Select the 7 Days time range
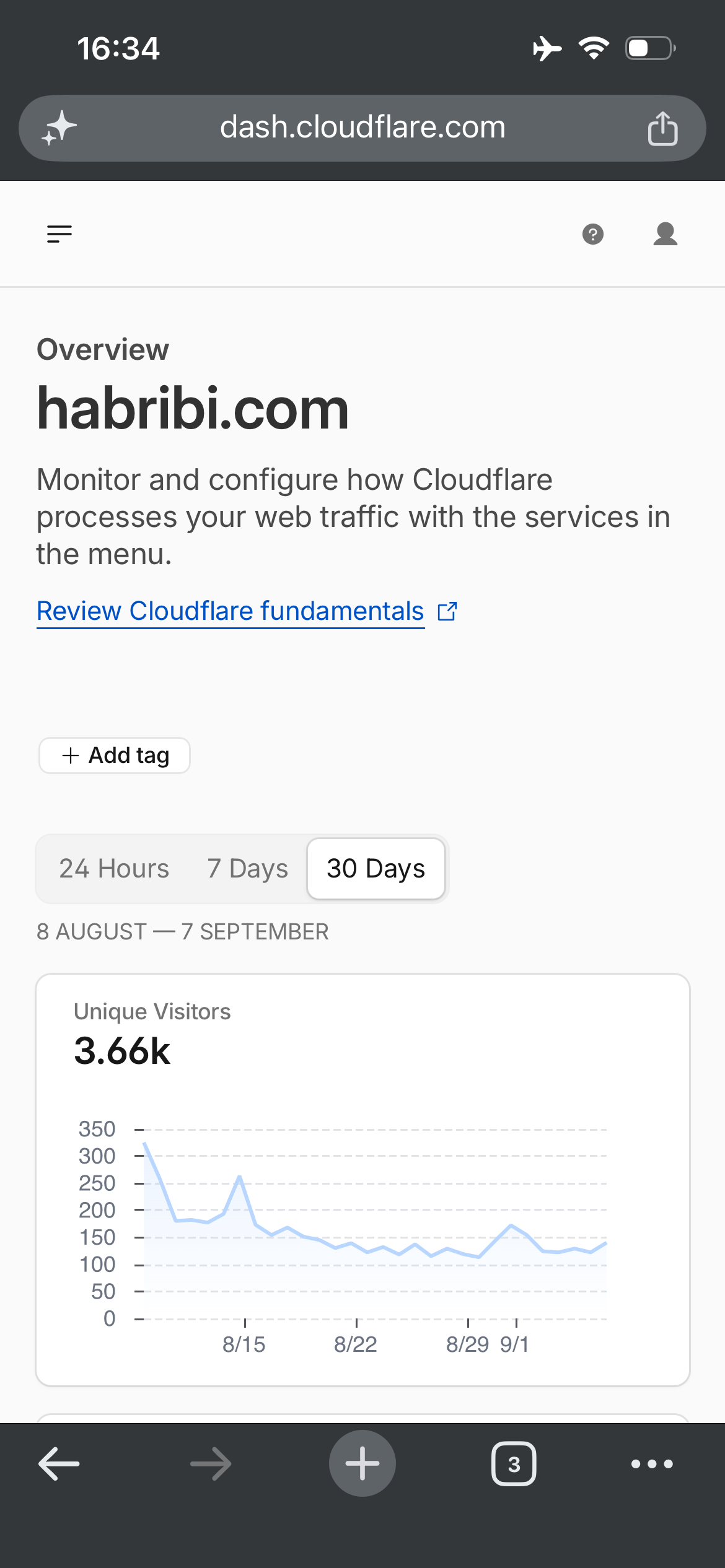The height and width of the screenshot is (1568, 725). tap(248, 868)
